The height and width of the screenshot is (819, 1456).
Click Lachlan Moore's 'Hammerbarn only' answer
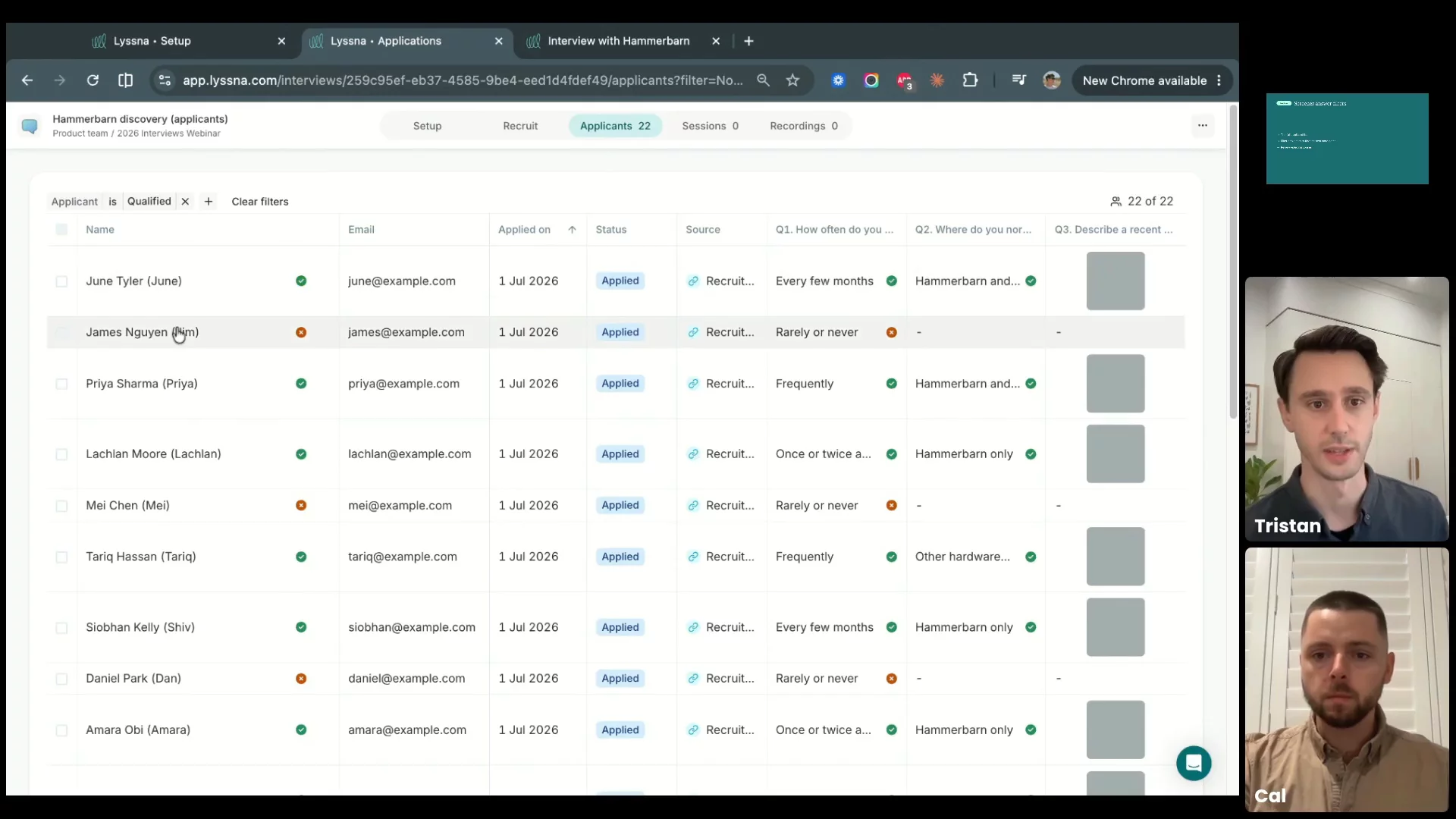(964, 454)
